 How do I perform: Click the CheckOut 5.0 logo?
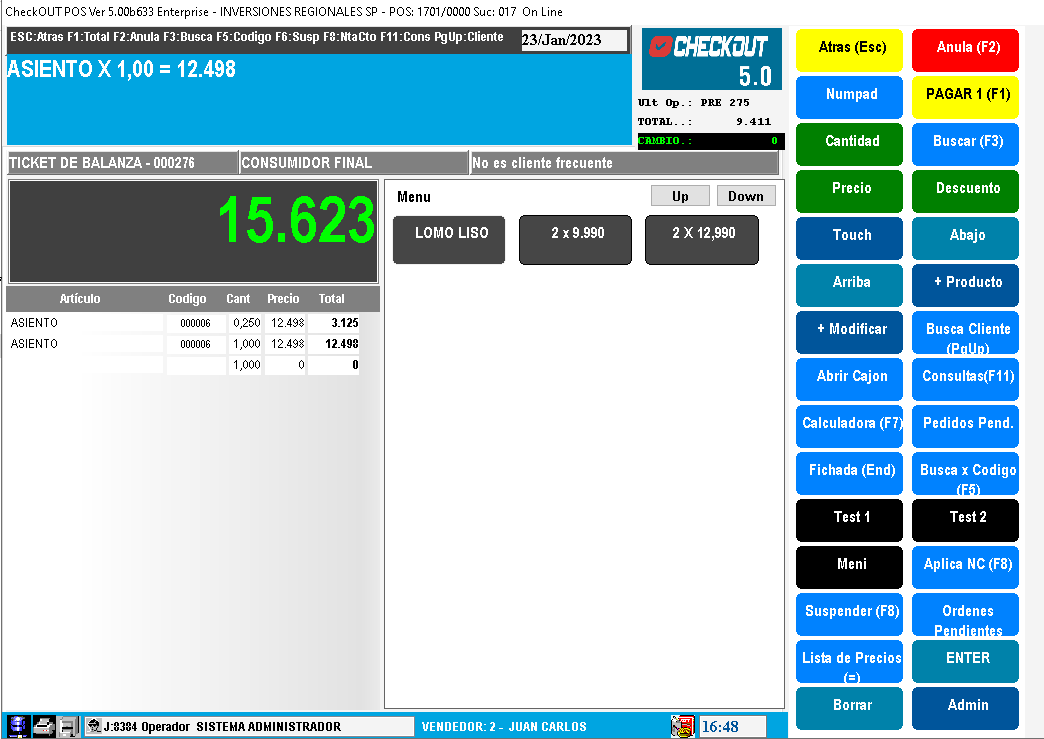point(711,59)
